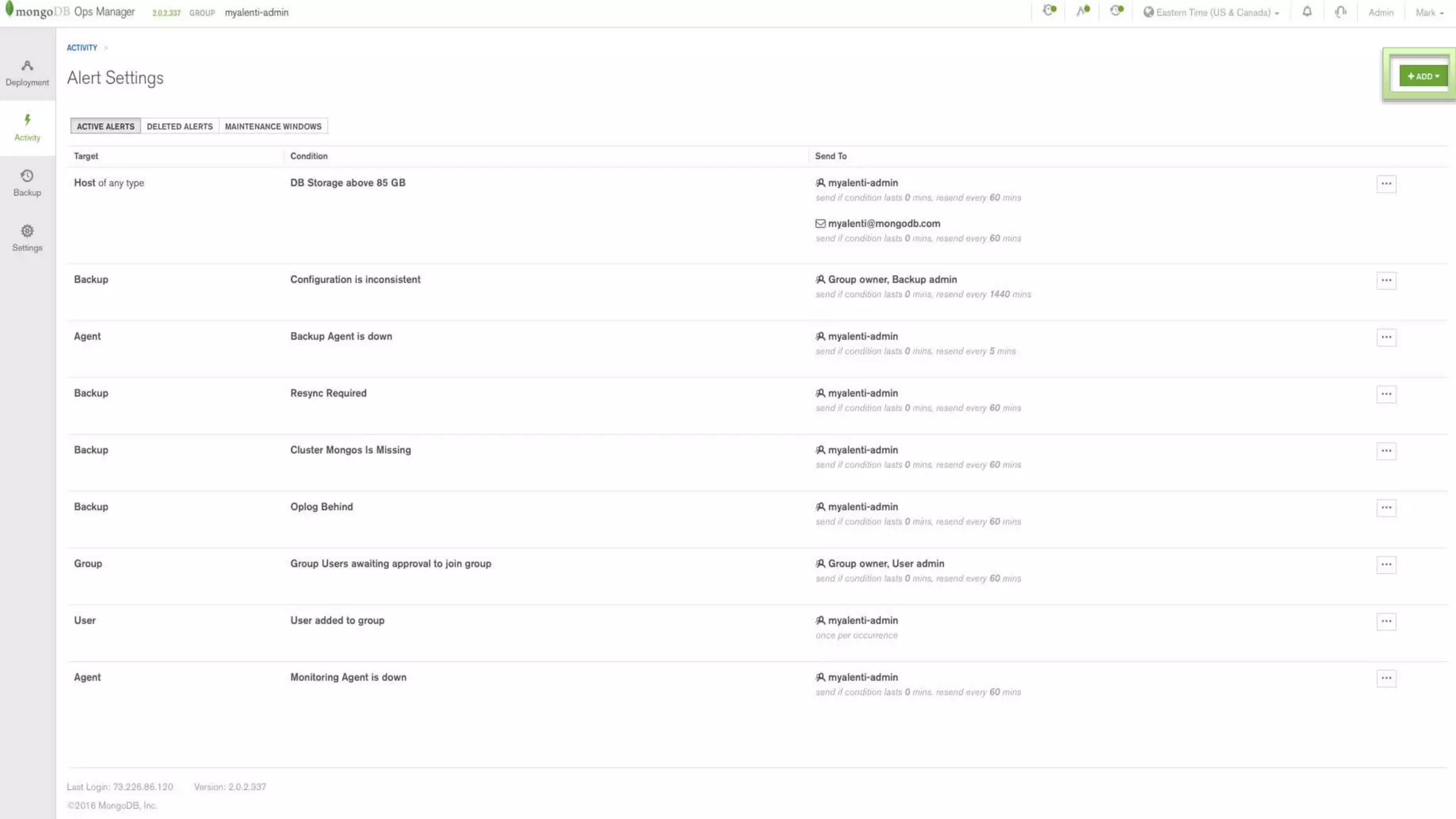Viewport: 1456px width, 819px height.
Task: Click the backup agent status icon
Action: point(1116,11)
